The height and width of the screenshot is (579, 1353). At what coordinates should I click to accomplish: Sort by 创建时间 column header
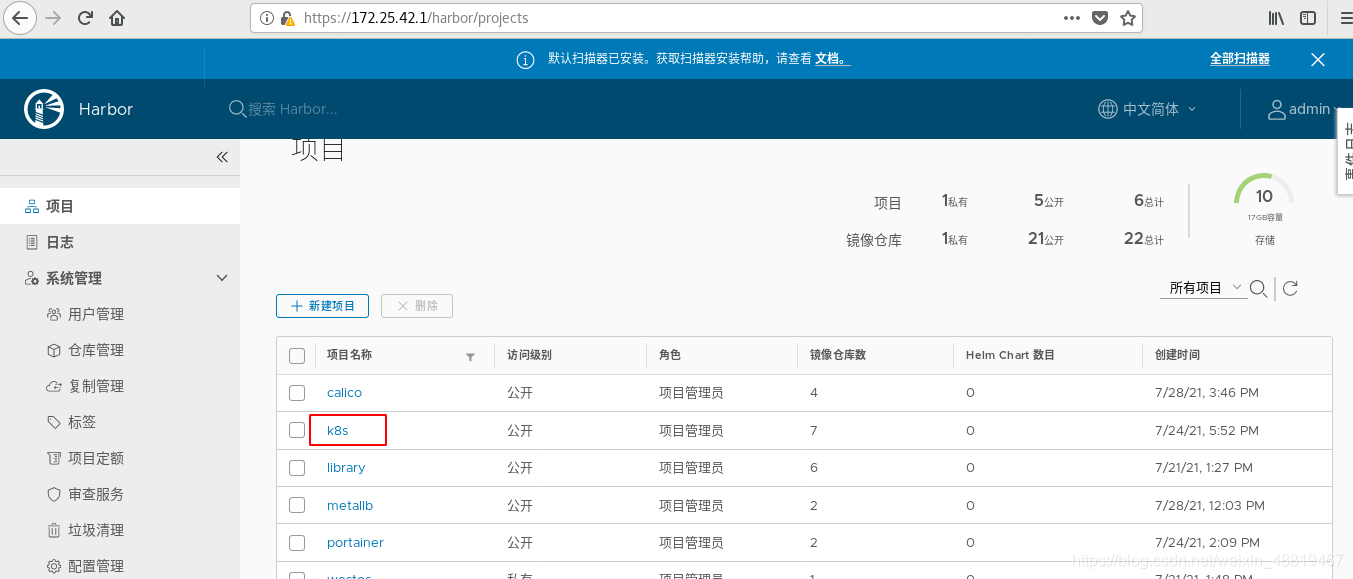point(1177,355)
